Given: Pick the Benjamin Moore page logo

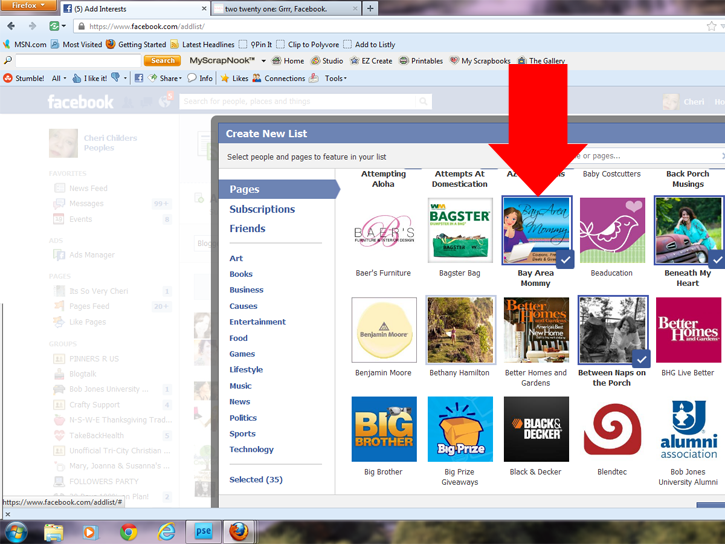Looking at the screenshot, I should click(x=383, y=330).
